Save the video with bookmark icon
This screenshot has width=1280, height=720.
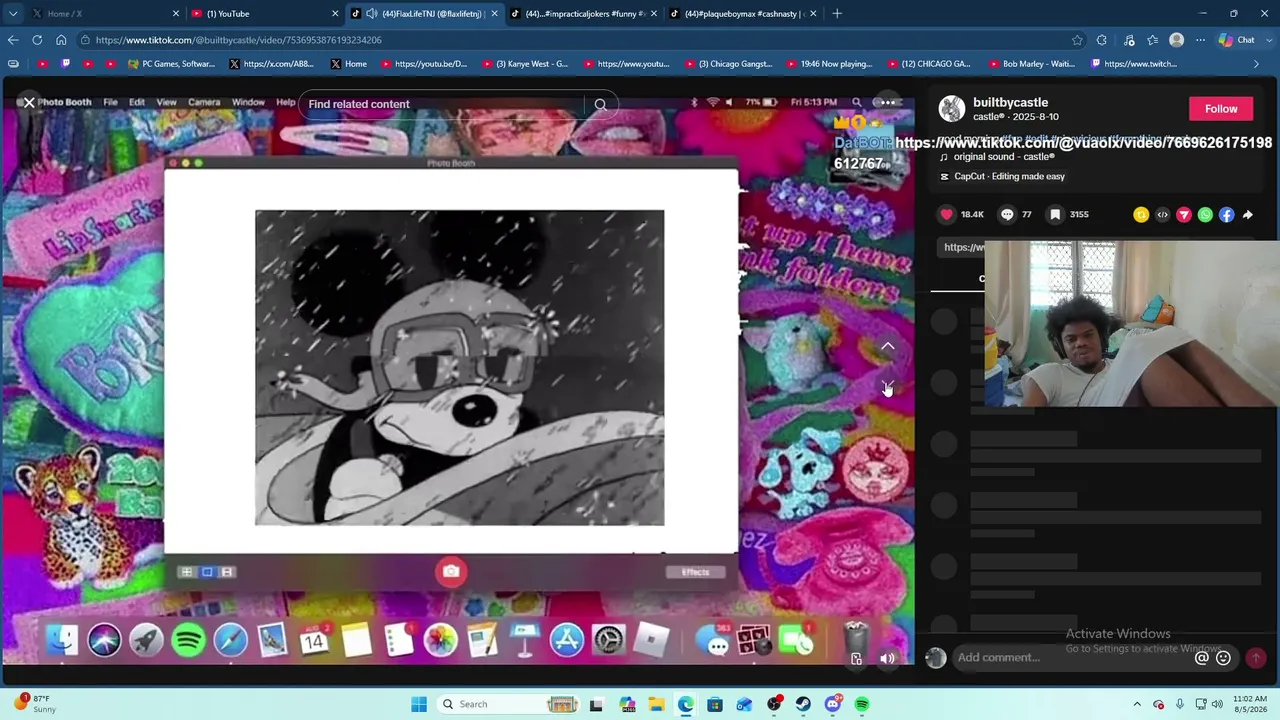1055,214
